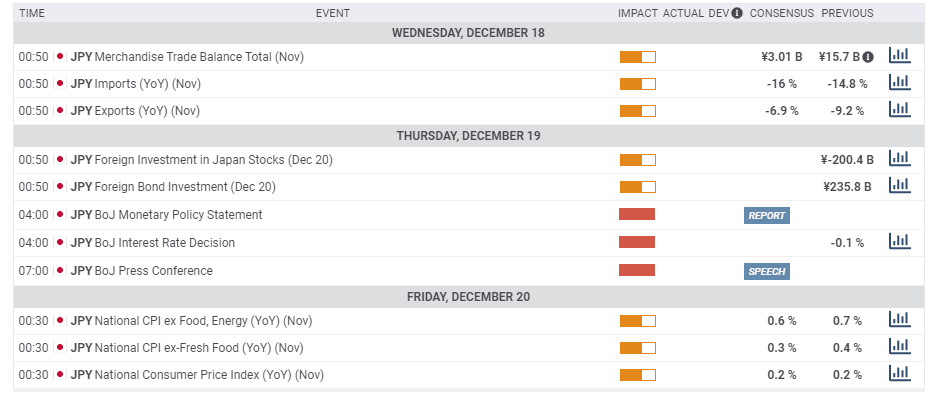Image resolution: width=931 pixels, height=403 pixels.
Task: Open chart icon for Foreign Bond Investment
Action: (899, 185)
